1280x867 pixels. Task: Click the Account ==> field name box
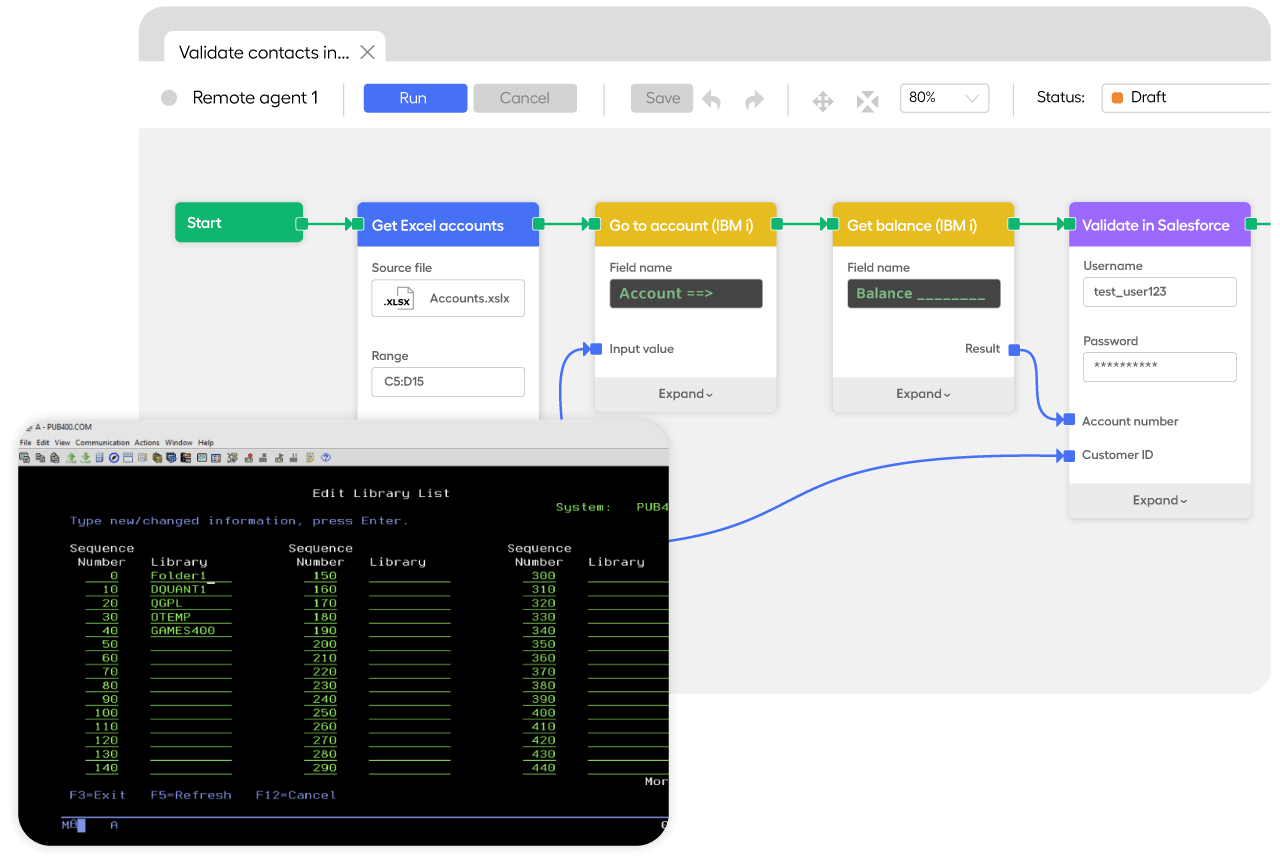[685, 293]
